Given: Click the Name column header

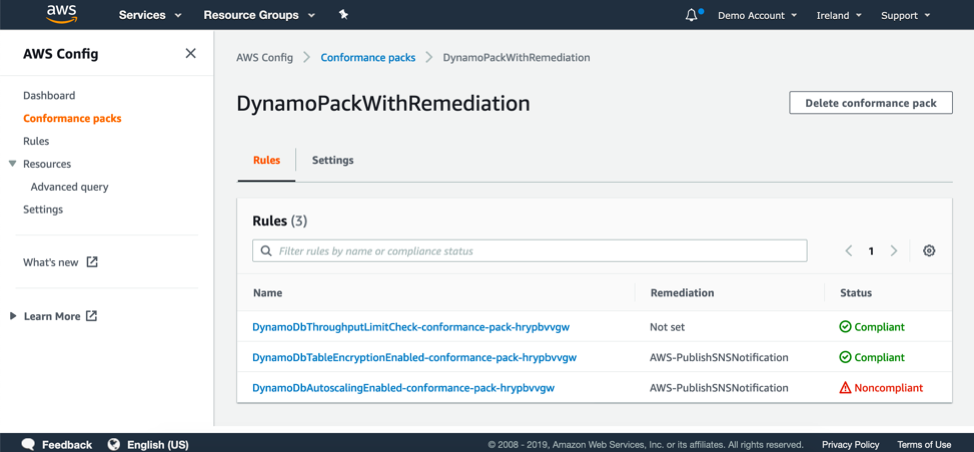Looking at the screenshot, I should tap(267, 292).
